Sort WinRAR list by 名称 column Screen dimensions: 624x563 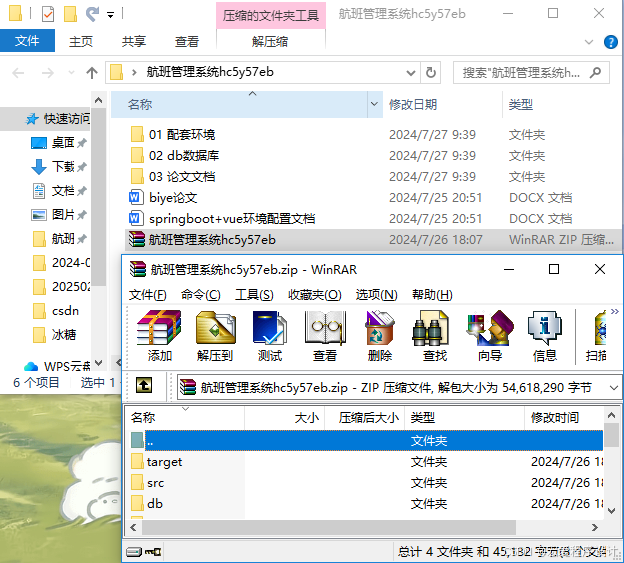(x=185, y=417)
